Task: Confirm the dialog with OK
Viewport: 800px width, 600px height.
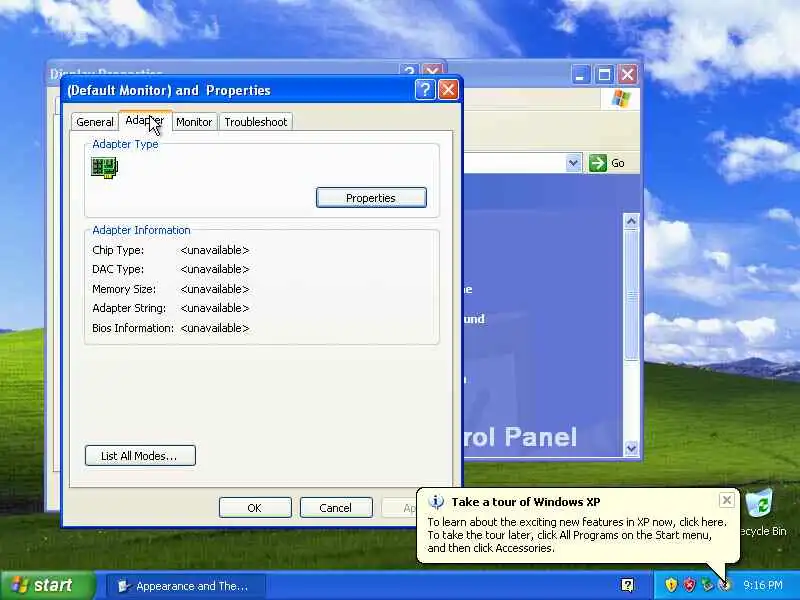Action: [x=255, y=508]
